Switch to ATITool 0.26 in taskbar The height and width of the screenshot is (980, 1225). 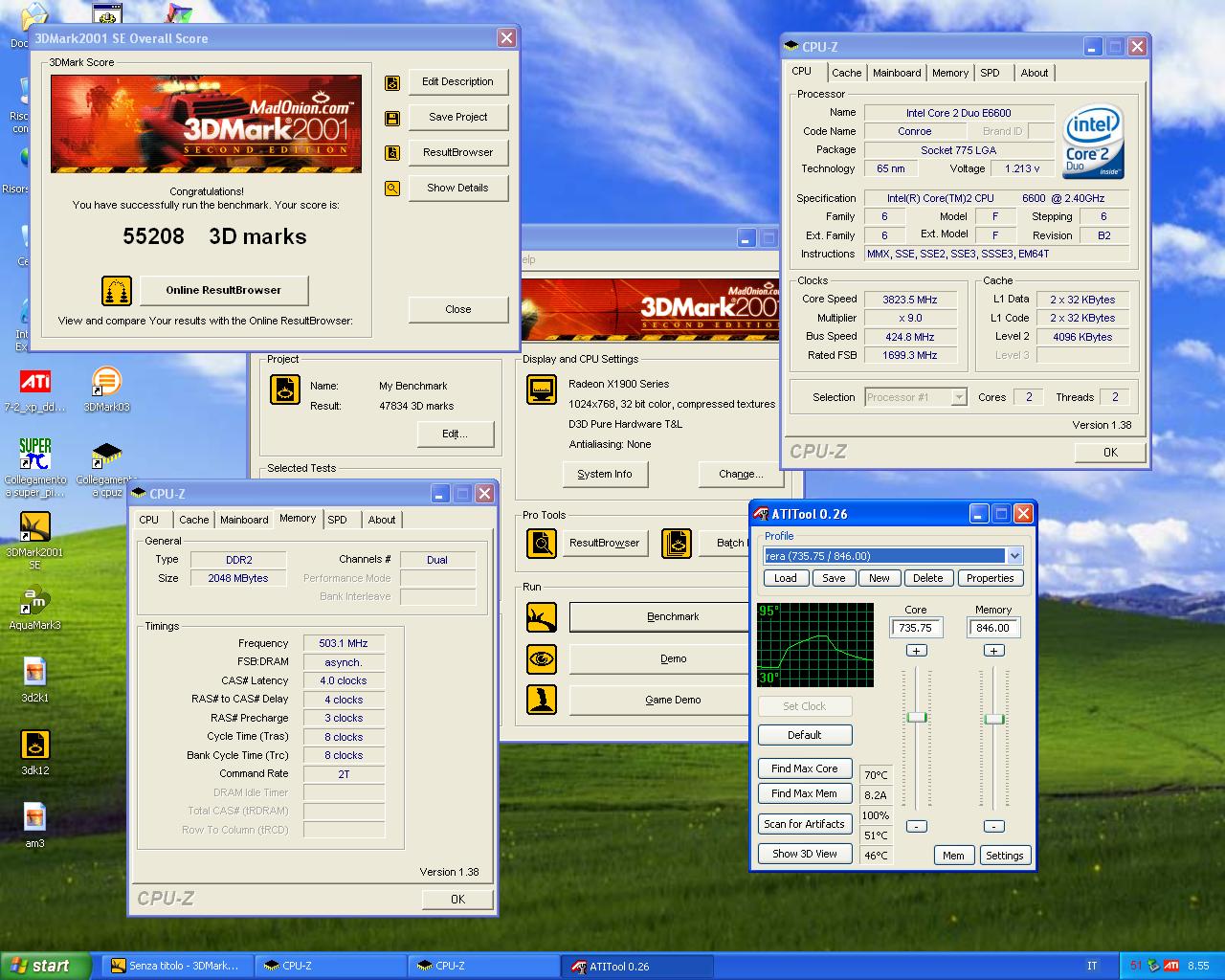tap(638, 966)
